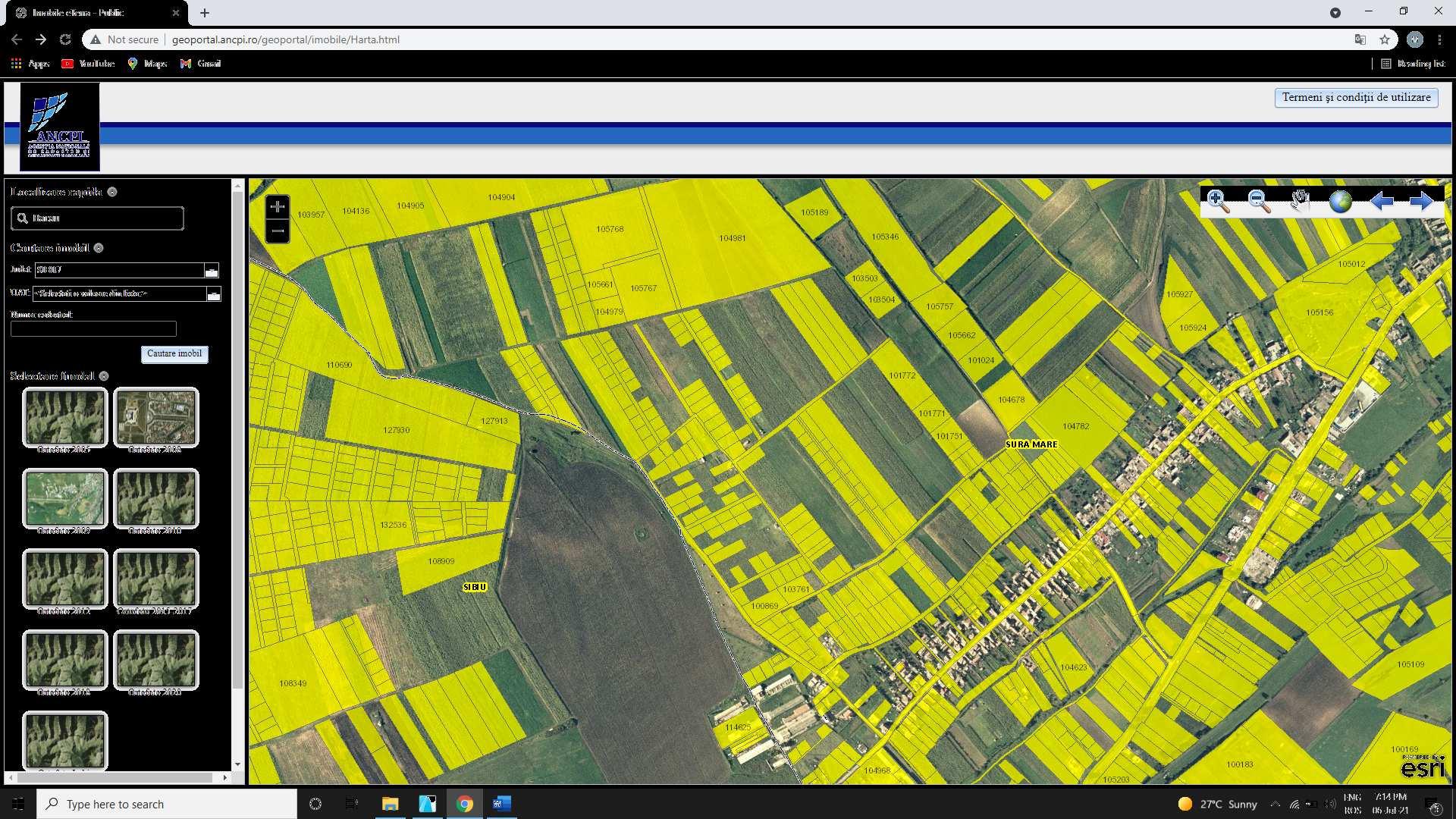Viewport: 1456px width, 819px height.
Task: Click the Numar cadastral input field
Action: click(x=93, y=329)
